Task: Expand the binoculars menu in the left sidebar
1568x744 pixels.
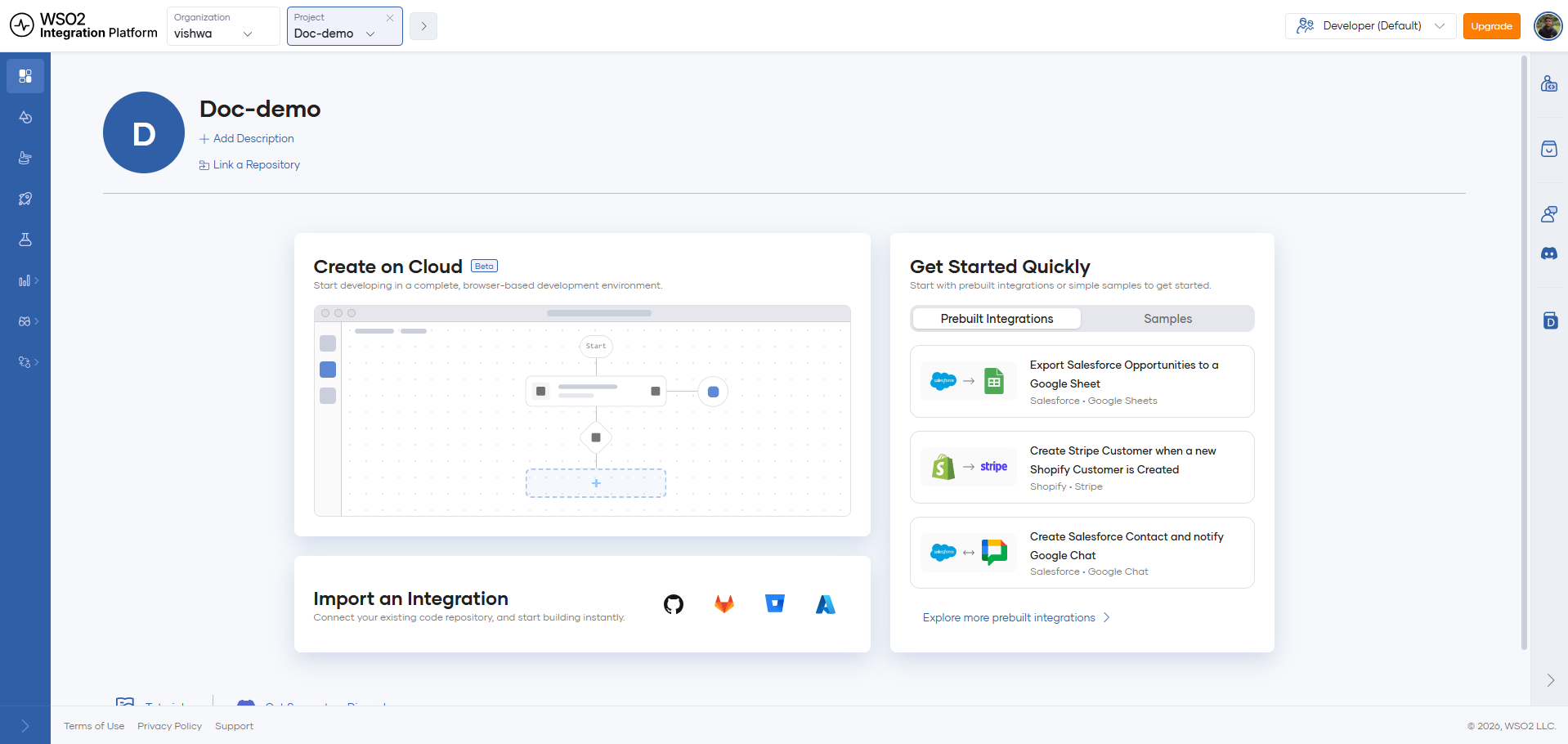Action: tap(28, 321)
